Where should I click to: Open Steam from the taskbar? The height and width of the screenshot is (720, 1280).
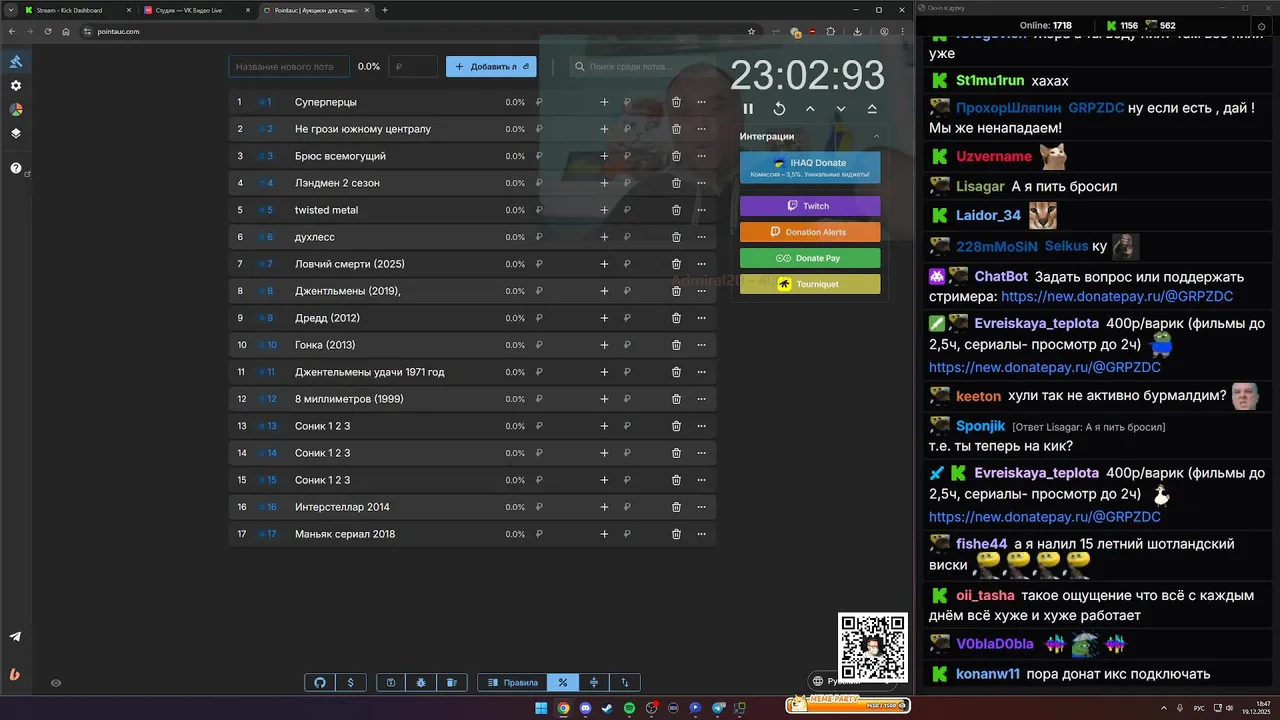click(x=607, y=708)
